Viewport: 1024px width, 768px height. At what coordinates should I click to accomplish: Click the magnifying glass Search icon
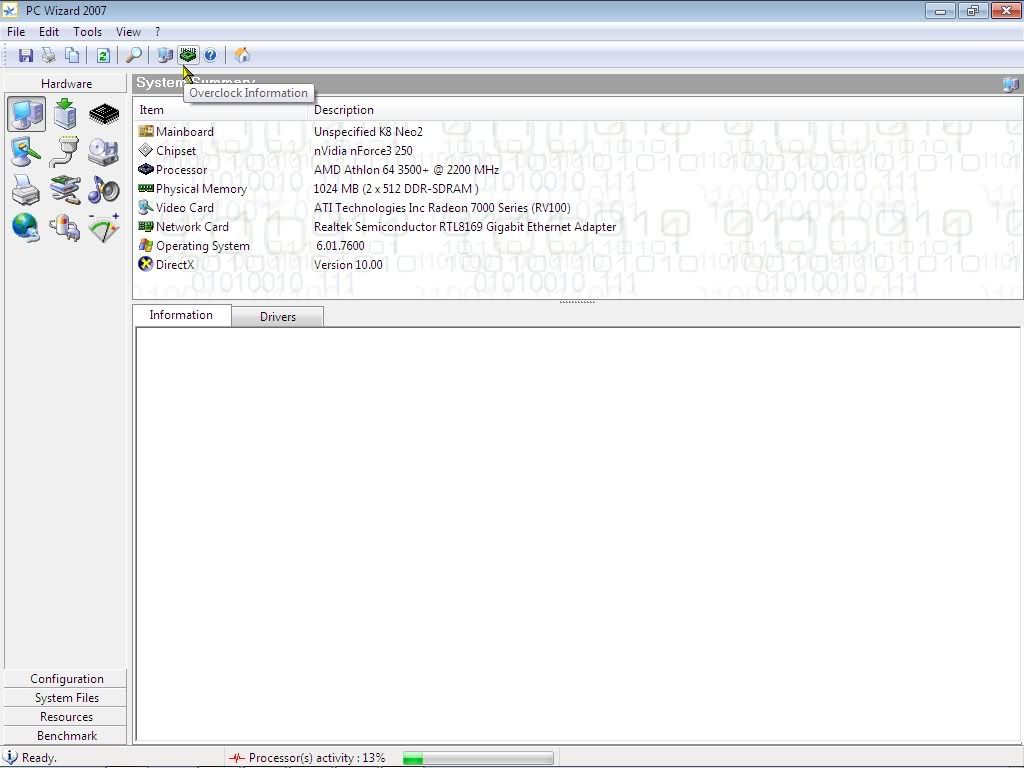133,56
